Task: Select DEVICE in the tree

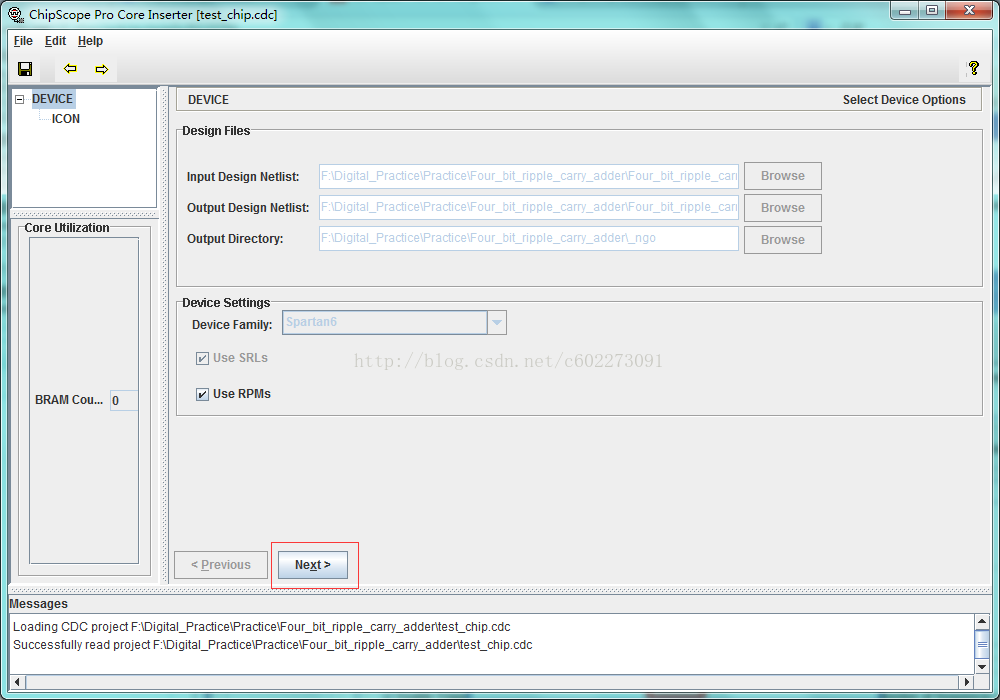Action: [x=52, y=99]
